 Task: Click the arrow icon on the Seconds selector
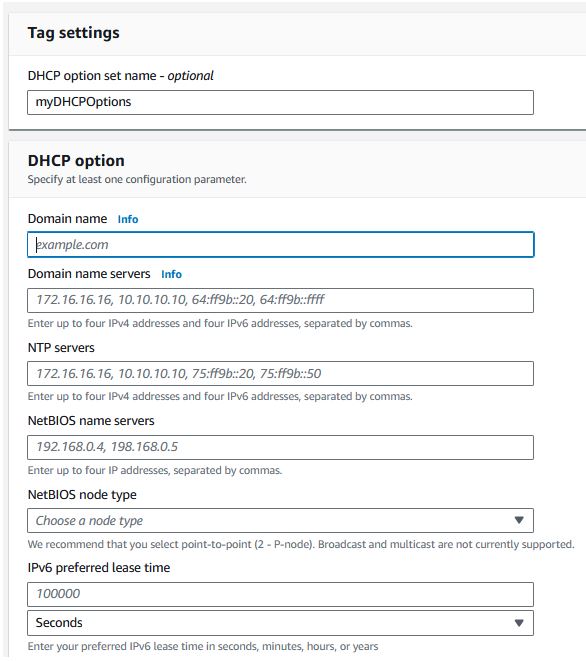tap(519, 623)
